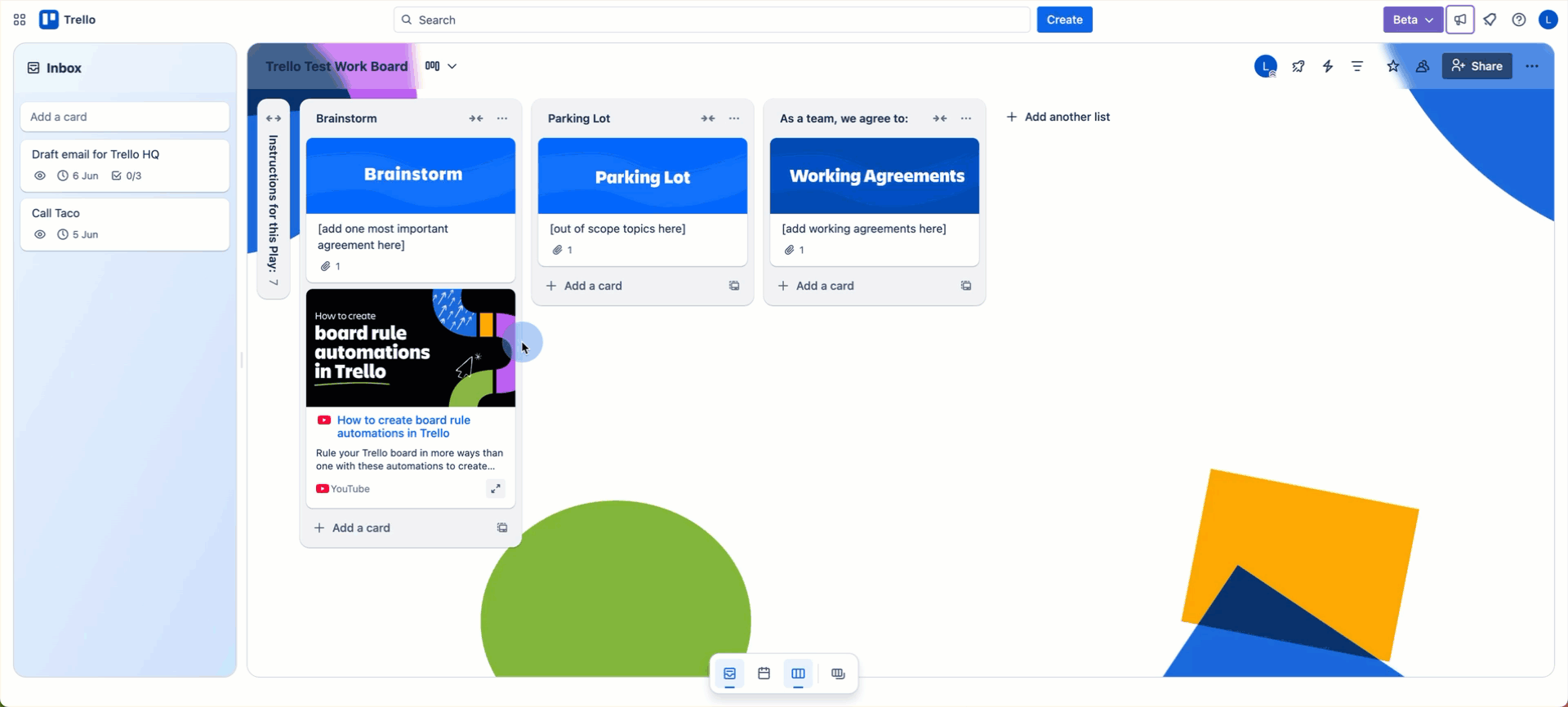
Task: Click the Share button
Action: pos(1477,66)
